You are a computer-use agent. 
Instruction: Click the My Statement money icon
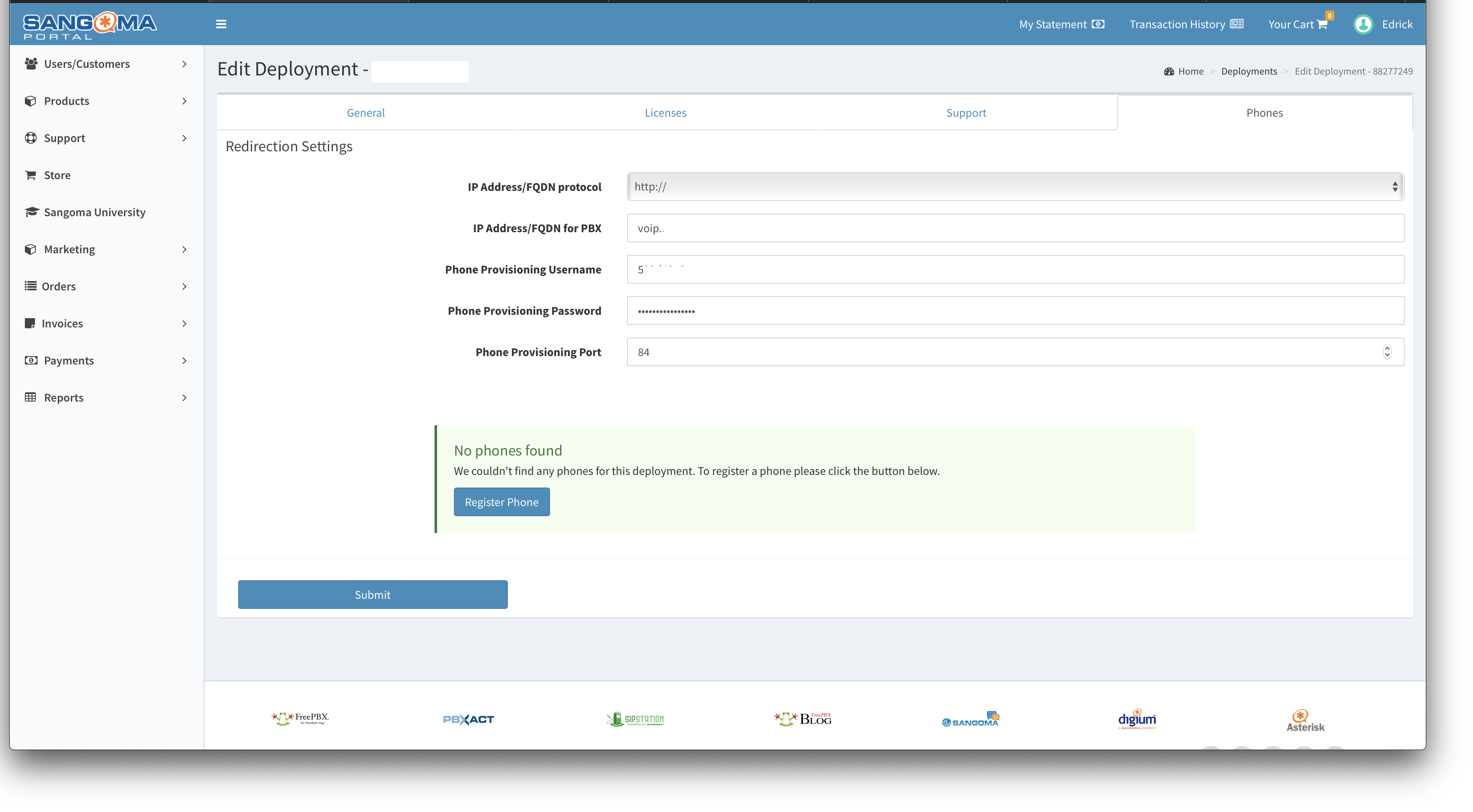point(1098,24)
